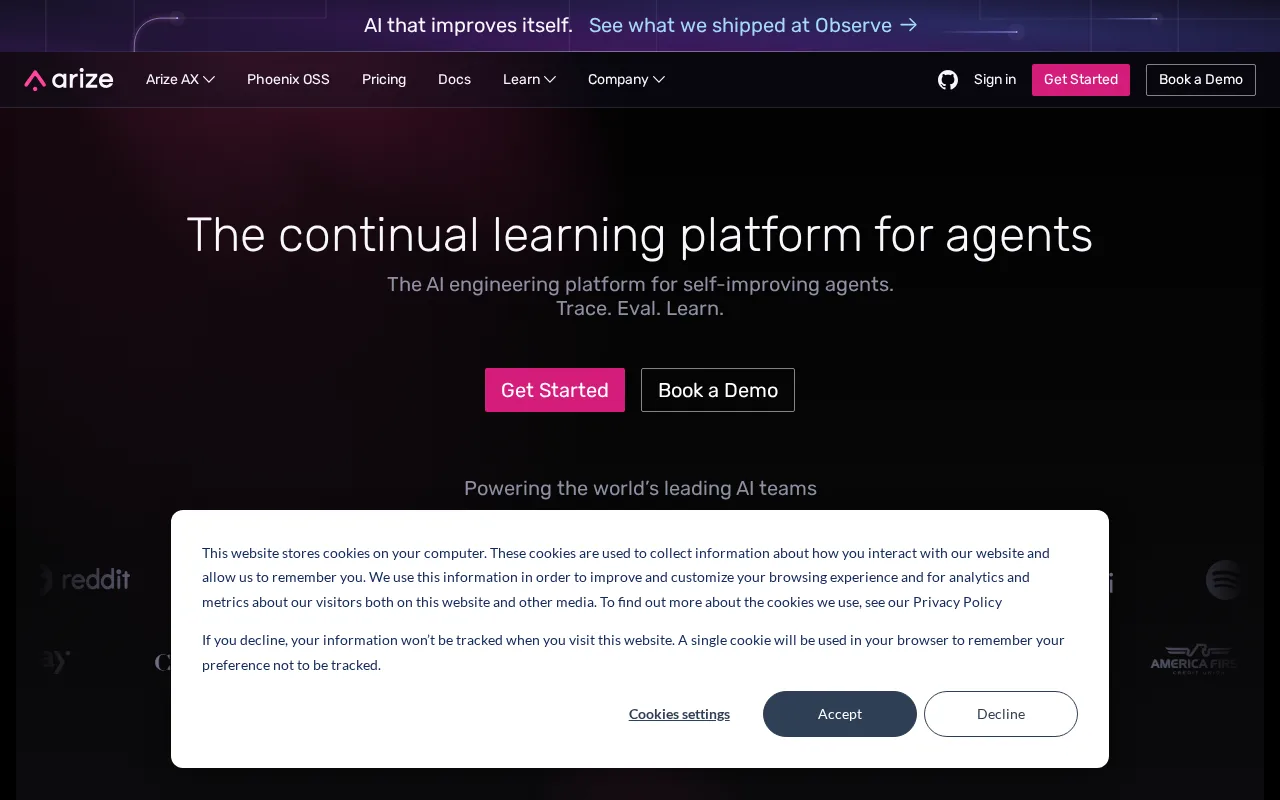
Task: Open Cookies settings
Action: click(679, 714)
